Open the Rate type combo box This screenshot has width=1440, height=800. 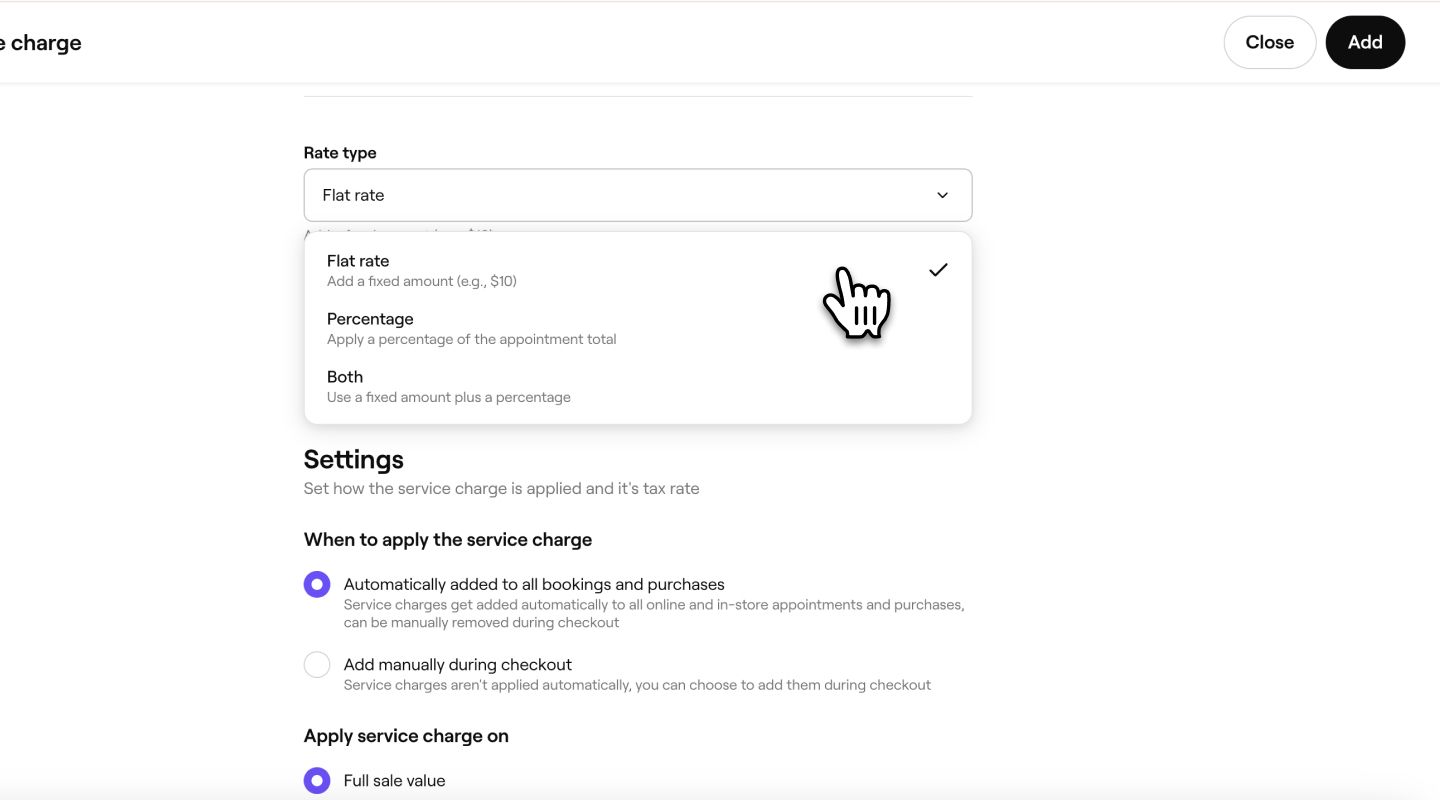(637, 195)
